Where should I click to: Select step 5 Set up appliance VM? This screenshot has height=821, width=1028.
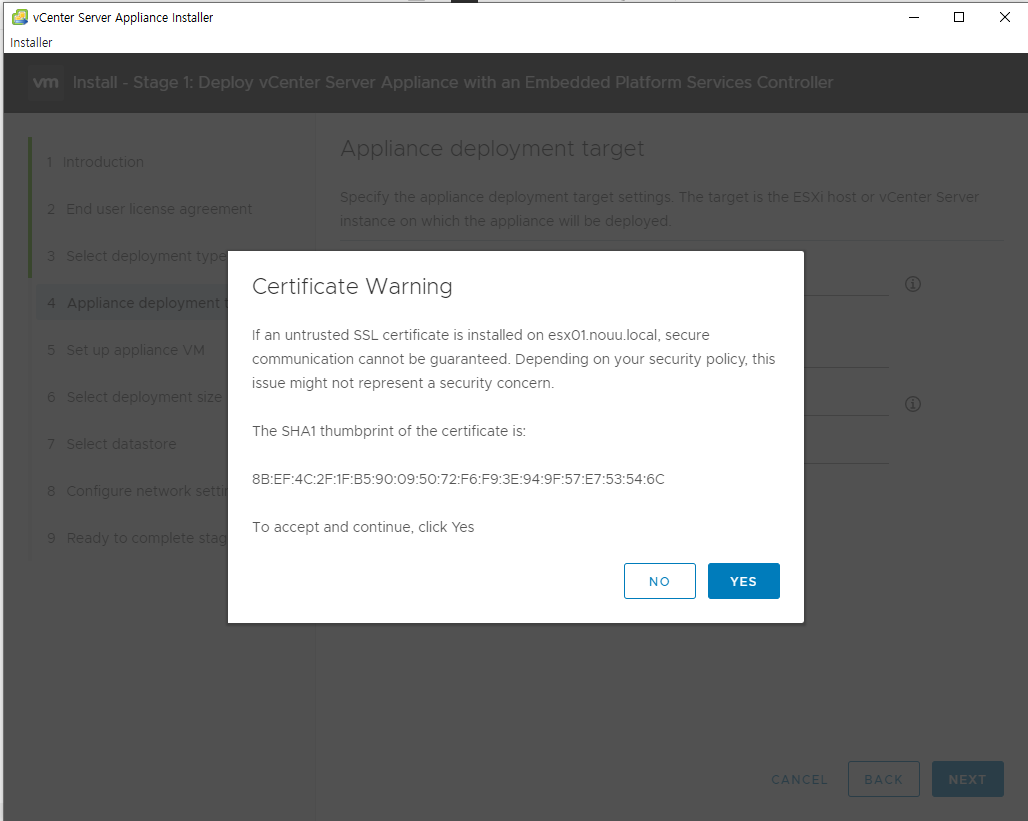coord(126,350)
